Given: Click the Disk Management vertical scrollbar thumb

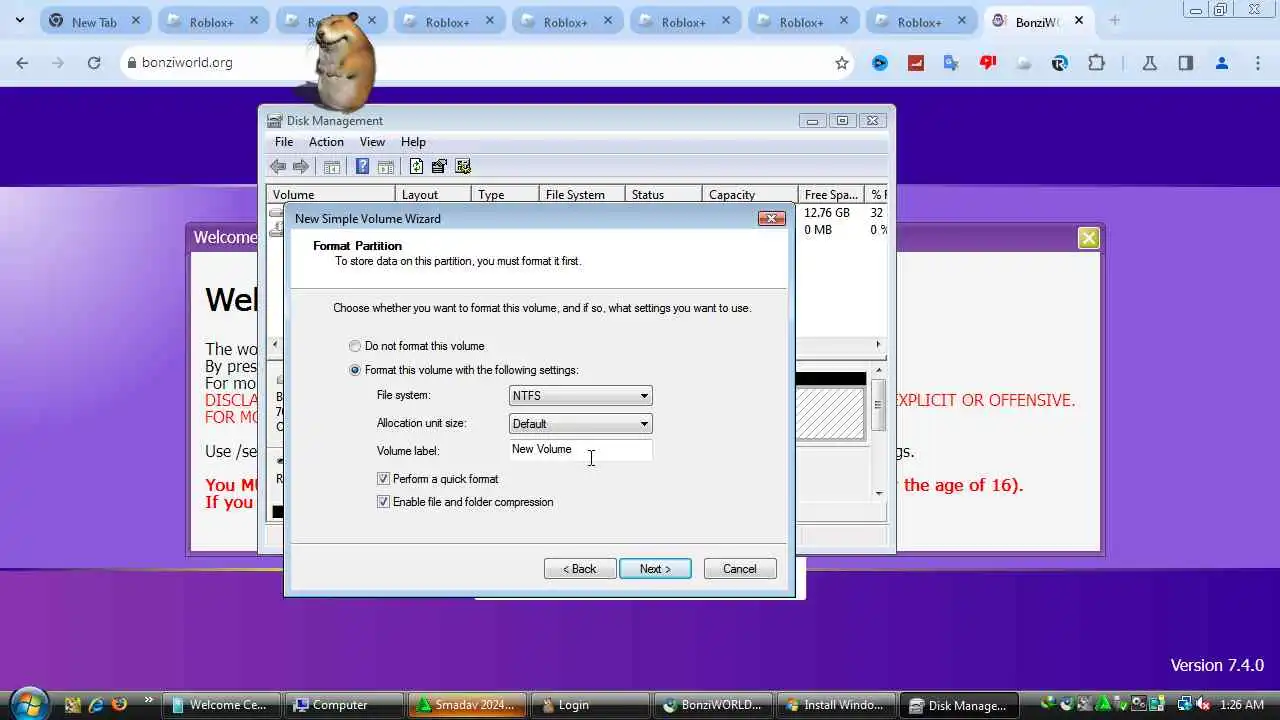Looking at the screenshot, I should [878, 405].
